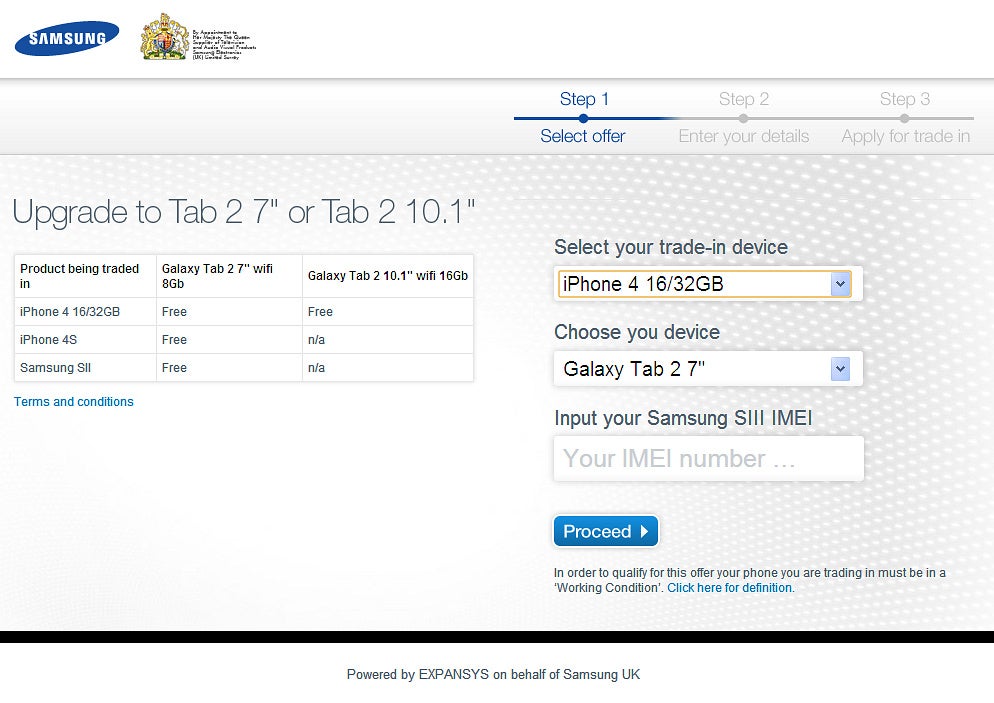The width and height of the screenshot is (994, 703).
Task: Click the Galaxy Tab 2 7" wifi 8Gb column header
Action: pyautogui.click(x=229, y=276)
